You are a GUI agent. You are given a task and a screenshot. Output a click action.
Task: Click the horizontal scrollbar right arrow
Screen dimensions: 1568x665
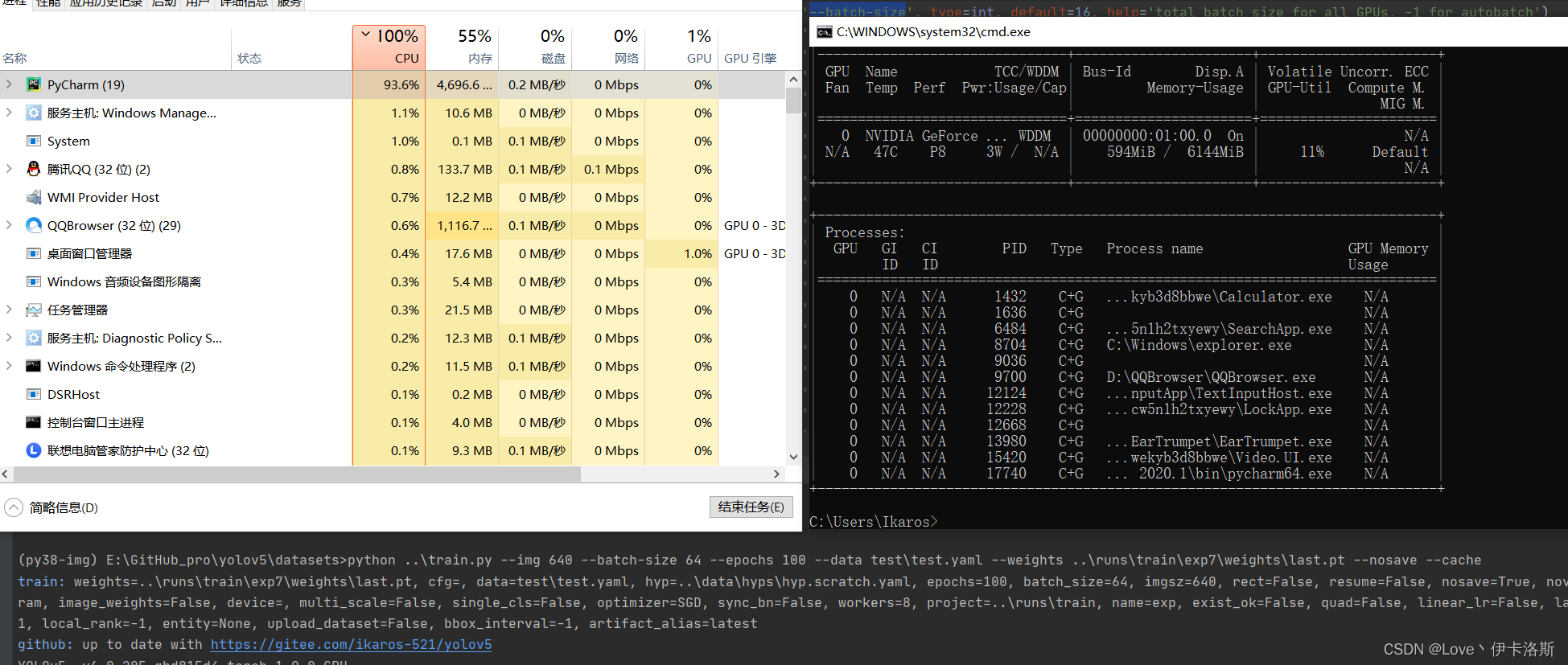777,474
